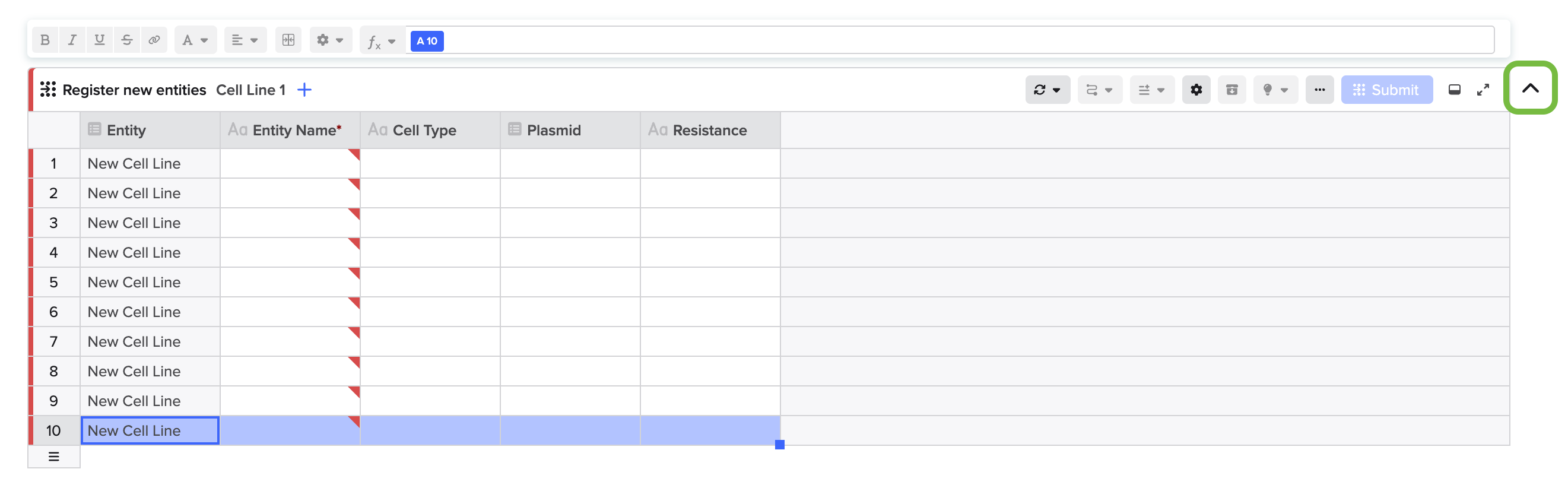Open the fx formula dropdown
This screenshot has width=1568, height=488.
tap(382, 41)
